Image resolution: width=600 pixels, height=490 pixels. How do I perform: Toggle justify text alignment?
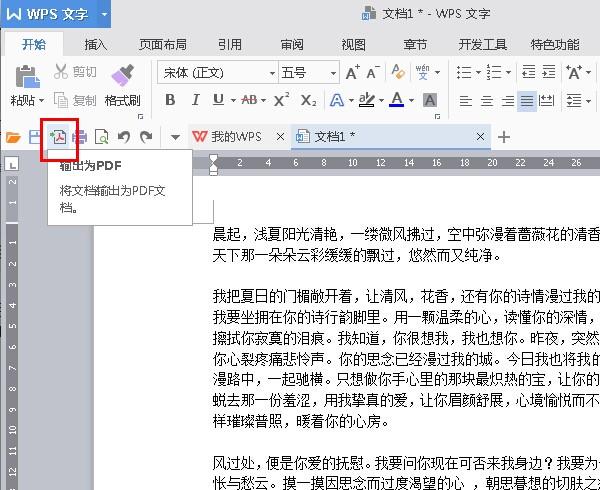527,100
